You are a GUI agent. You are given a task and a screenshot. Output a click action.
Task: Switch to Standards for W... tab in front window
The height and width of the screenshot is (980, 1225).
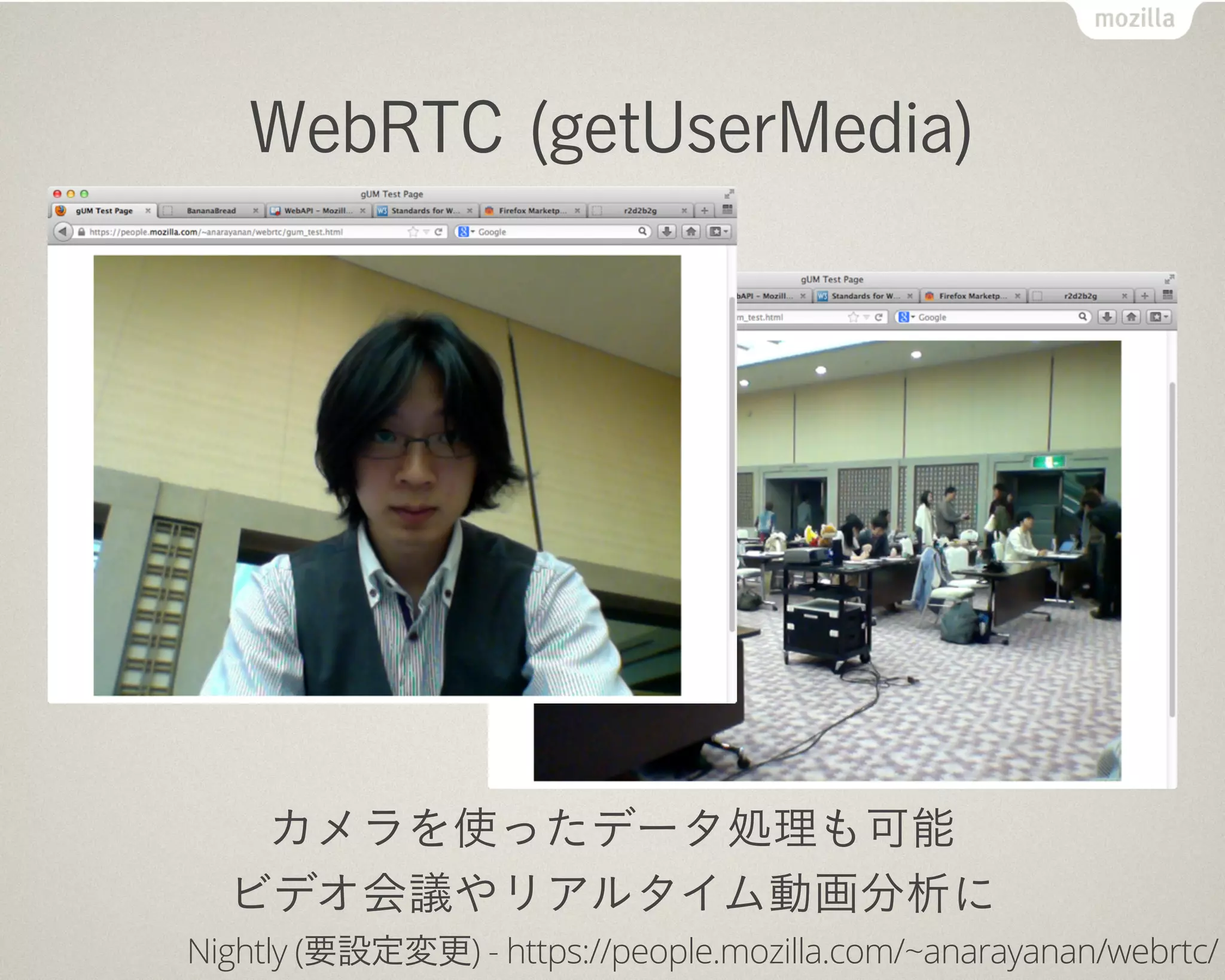point(425,211)
